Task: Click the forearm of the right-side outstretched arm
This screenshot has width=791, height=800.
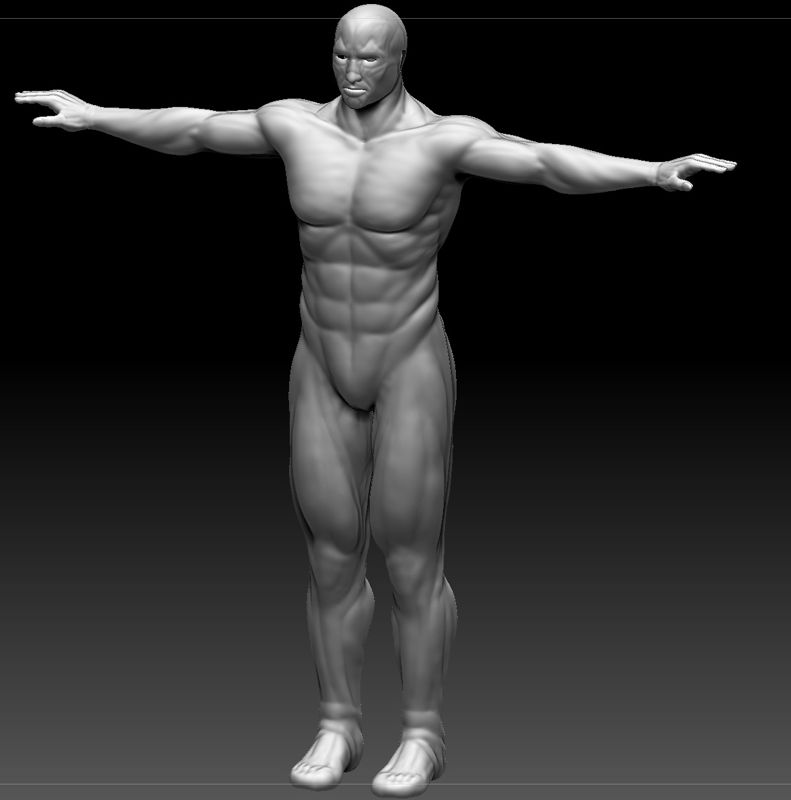Action: (x=590, y=170)
